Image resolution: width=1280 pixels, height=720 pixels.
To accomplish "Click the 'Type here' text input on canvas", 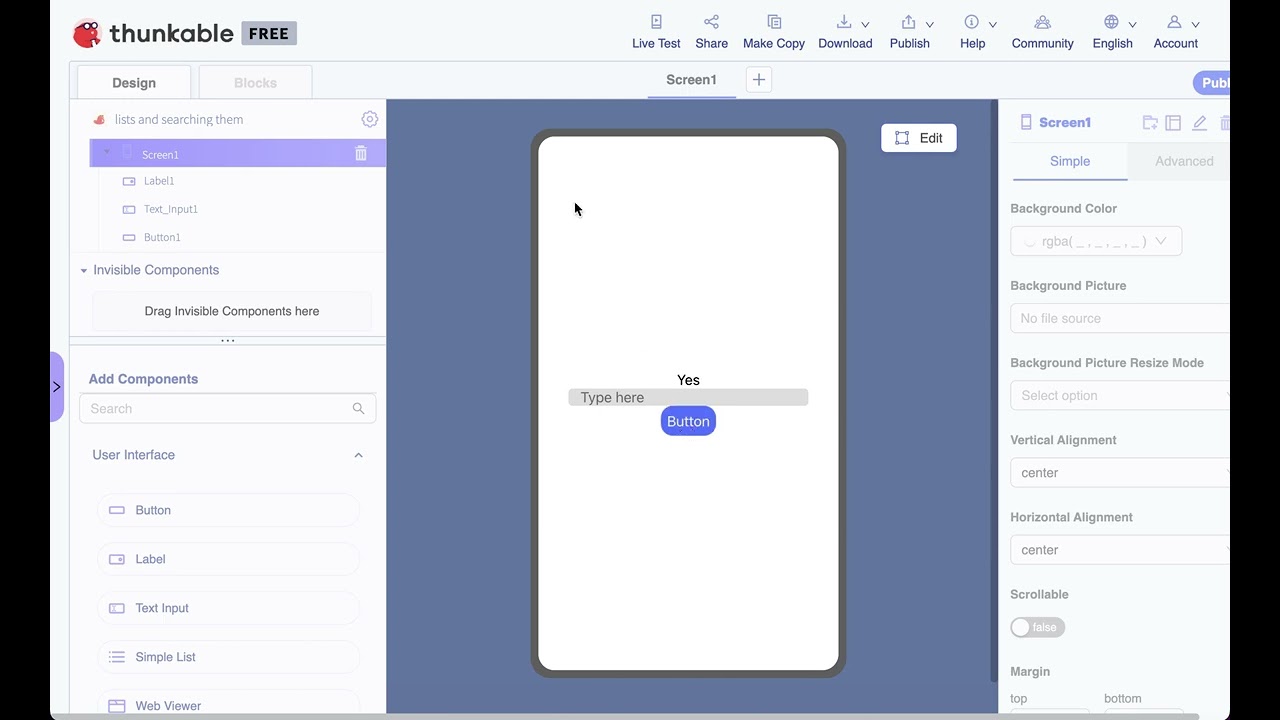I will [x=688, y=397].
